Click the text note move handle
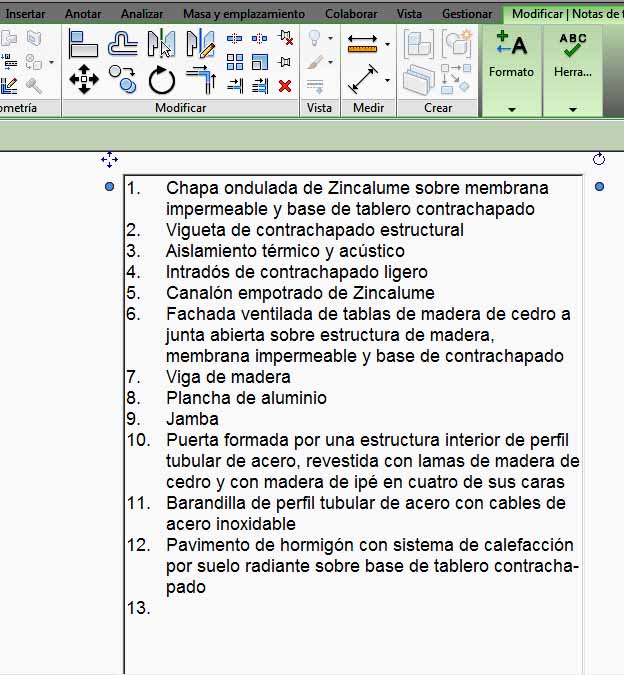The width and height of the screenshot is (624, 675). coord(109,160)
